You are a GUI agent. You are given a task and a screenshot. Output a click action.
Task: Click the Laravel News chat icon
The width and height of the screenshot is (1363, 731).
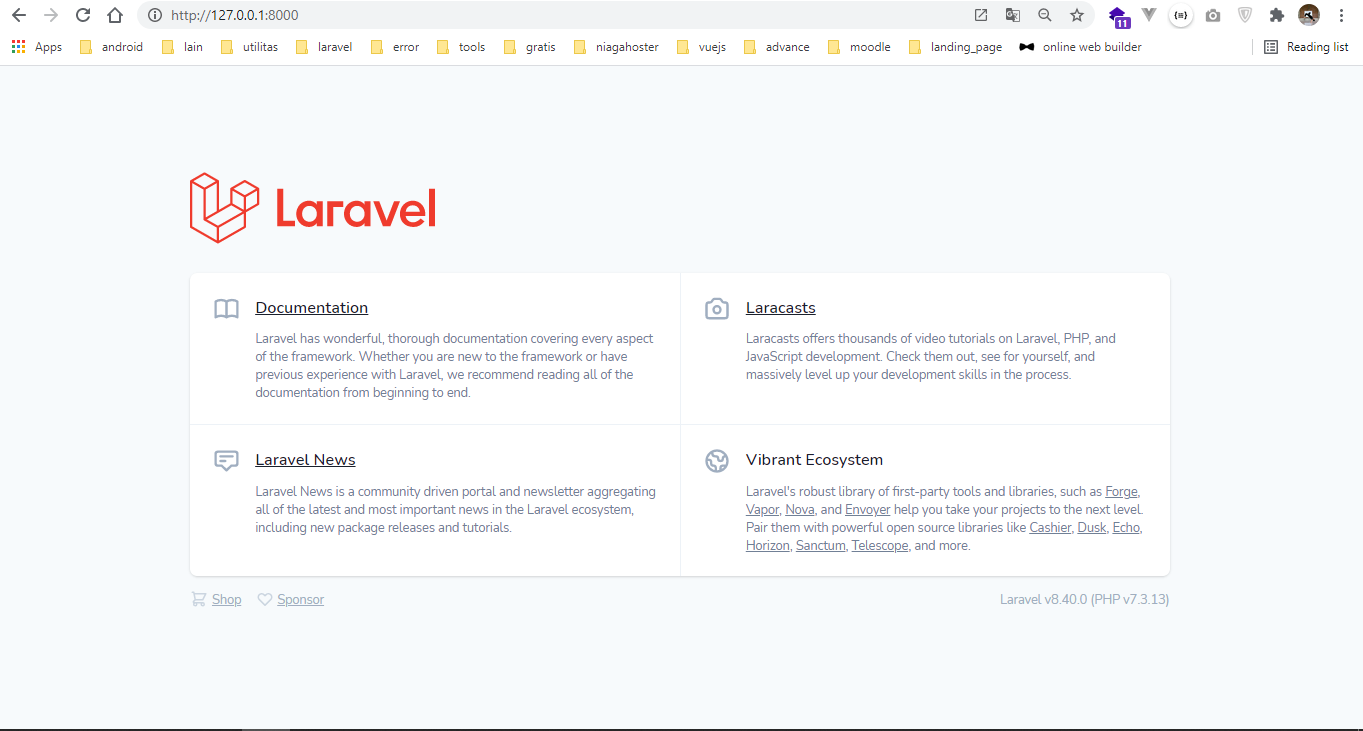pyautogui.click(x=227, y=461)
